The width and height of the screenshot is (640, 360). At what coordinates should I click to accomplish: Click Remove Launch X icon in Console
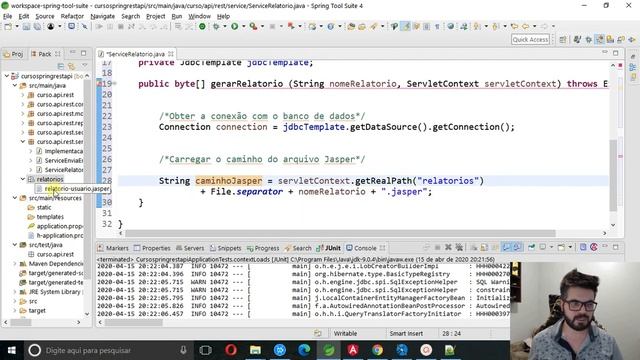[448, 247]
